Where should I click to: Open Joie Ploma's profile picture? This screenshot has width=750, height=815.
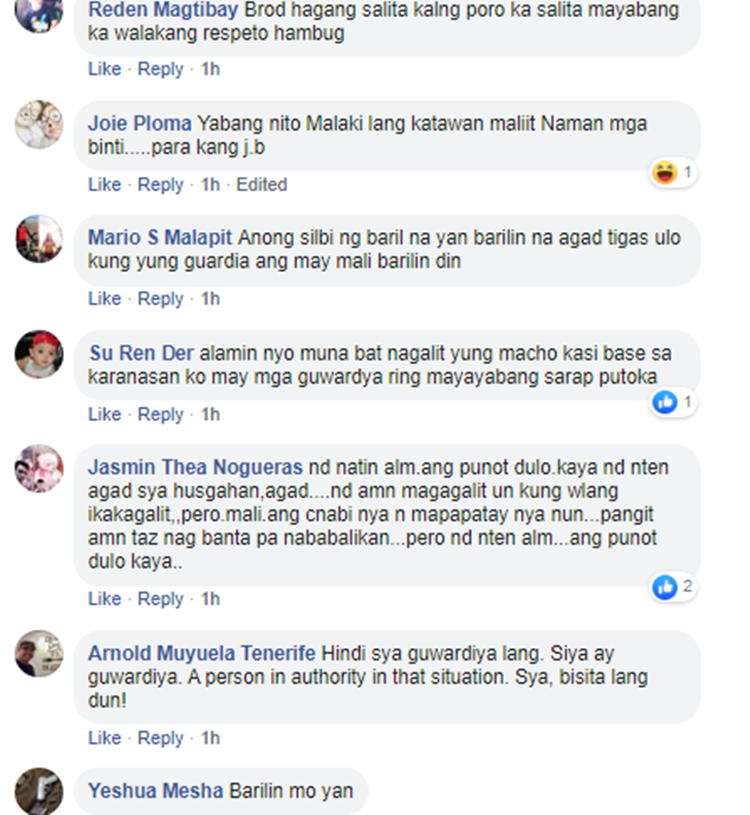pos(39,125)
